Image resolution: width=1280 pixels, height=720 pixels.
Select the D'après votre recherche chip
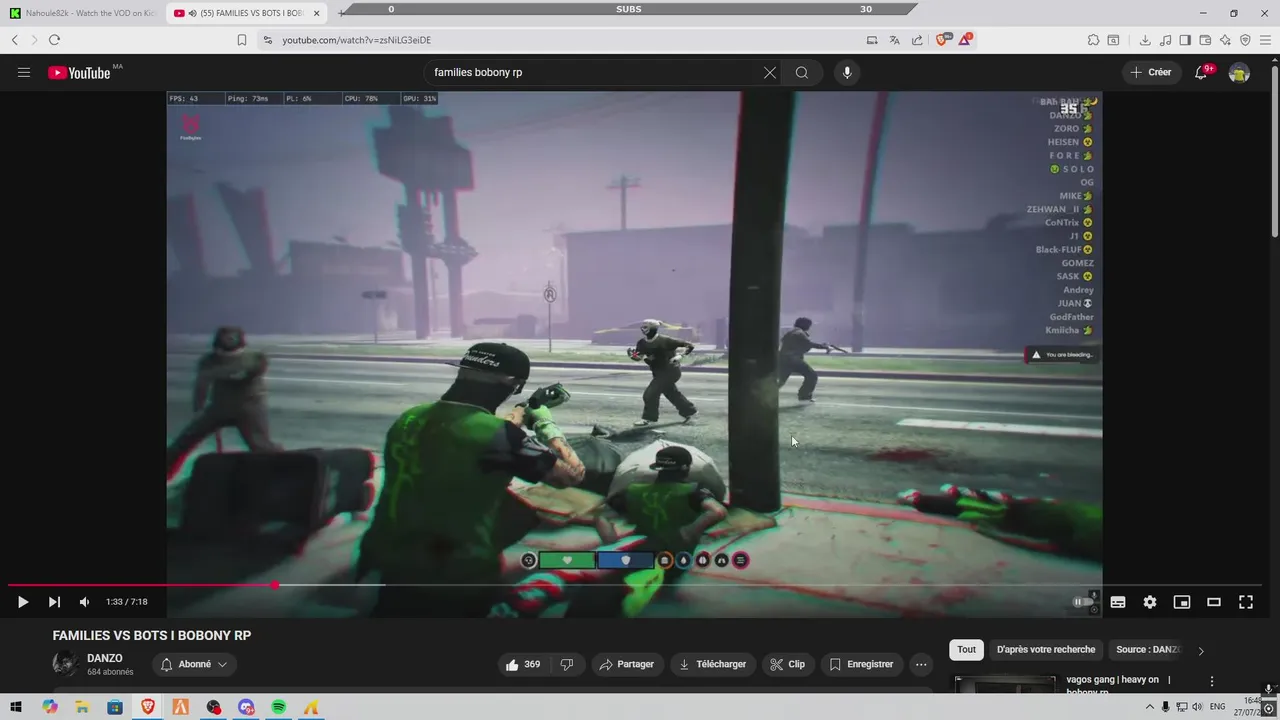[1046, 649]
